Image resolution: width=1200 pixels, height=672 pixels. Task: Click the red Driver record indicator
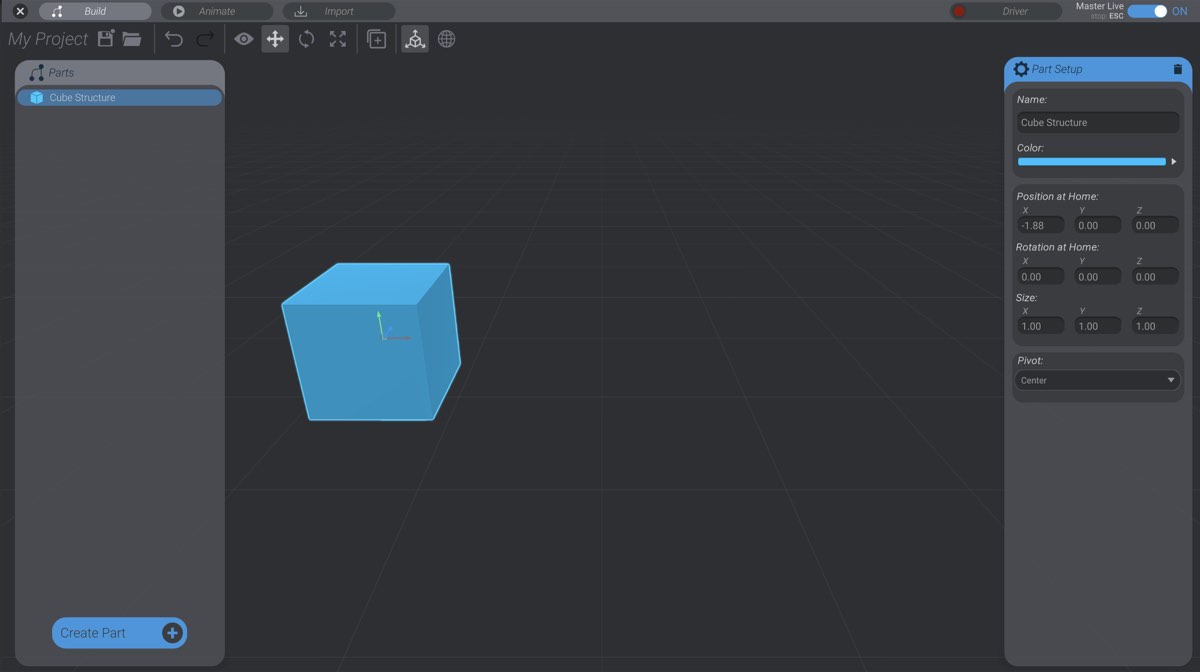click(958, 10)
